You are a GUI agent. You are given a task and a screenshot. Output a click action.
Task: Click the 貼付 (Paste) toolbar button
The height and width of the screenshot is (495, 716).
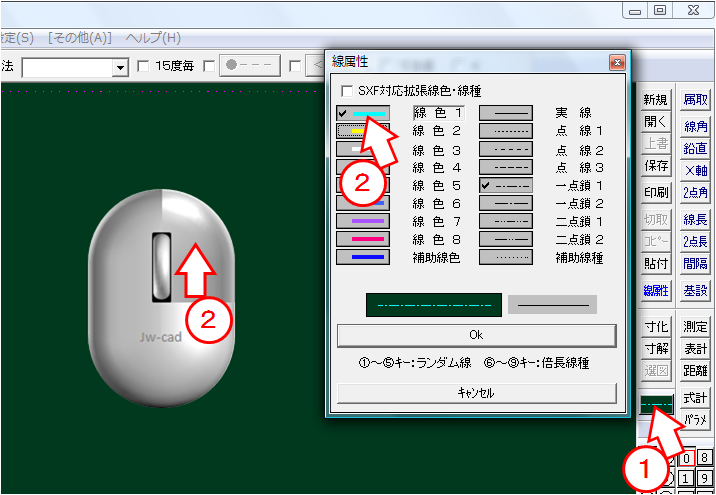(656, 264)
